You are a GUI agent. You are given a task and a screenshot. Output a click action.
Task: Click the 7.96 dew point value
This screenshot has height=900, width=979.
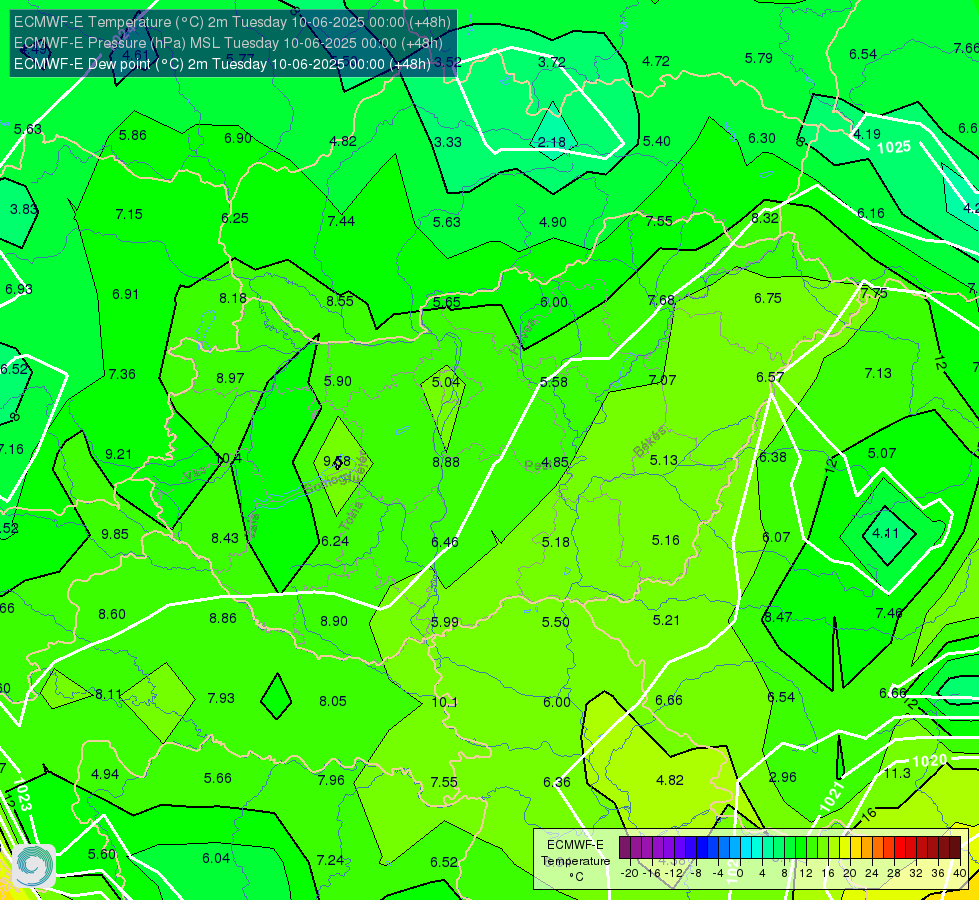pos(331,780)
